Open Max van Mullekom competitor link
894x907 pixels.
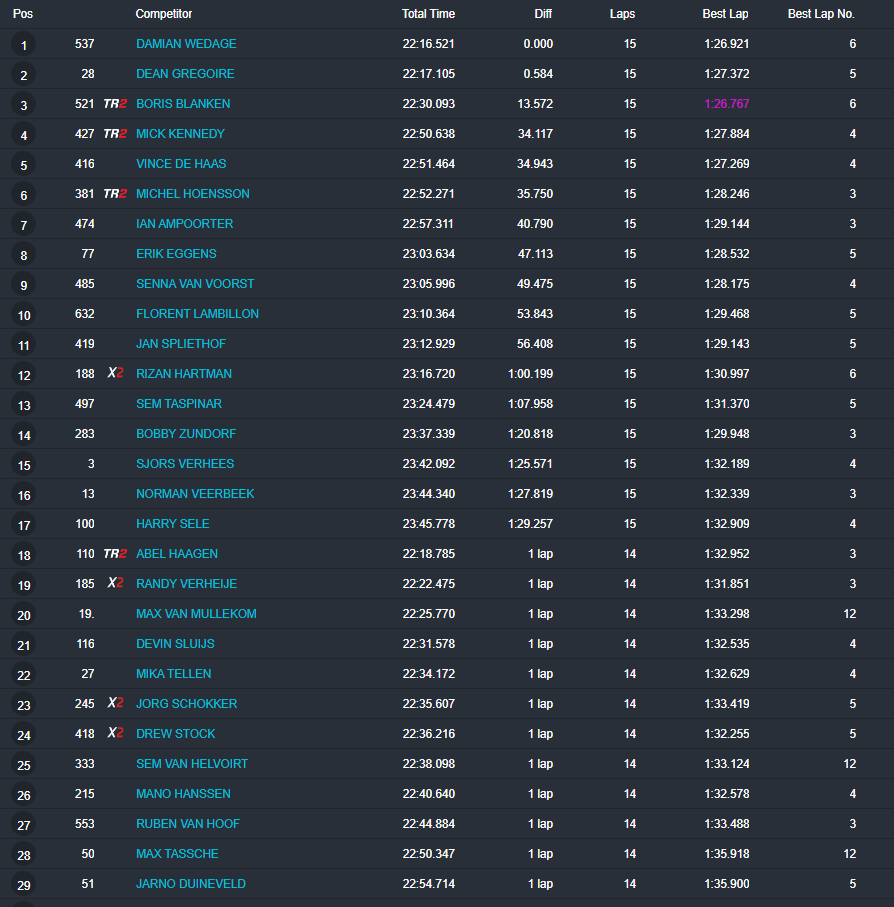[x=196, y=614]
